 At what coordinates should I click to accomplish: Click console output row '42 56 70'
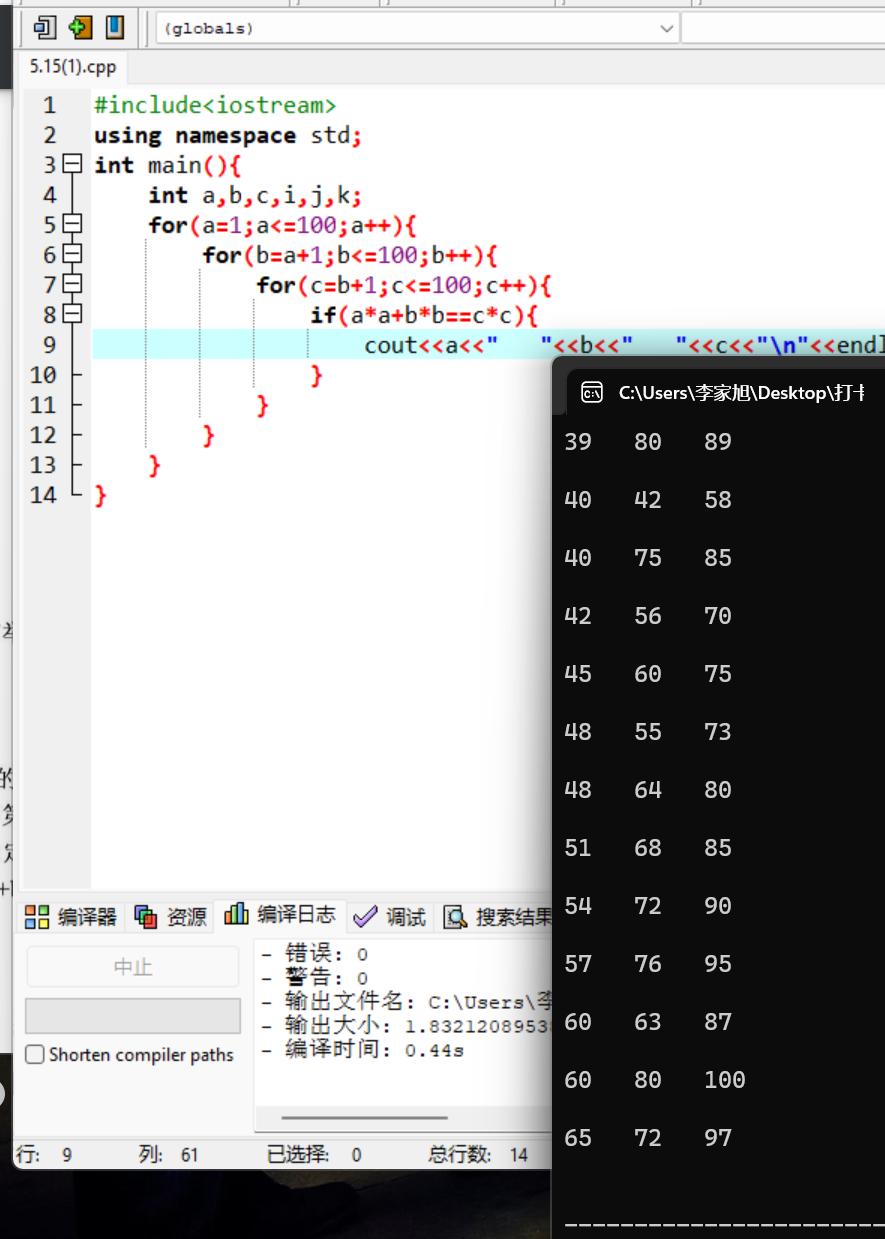tap(648, 616)
